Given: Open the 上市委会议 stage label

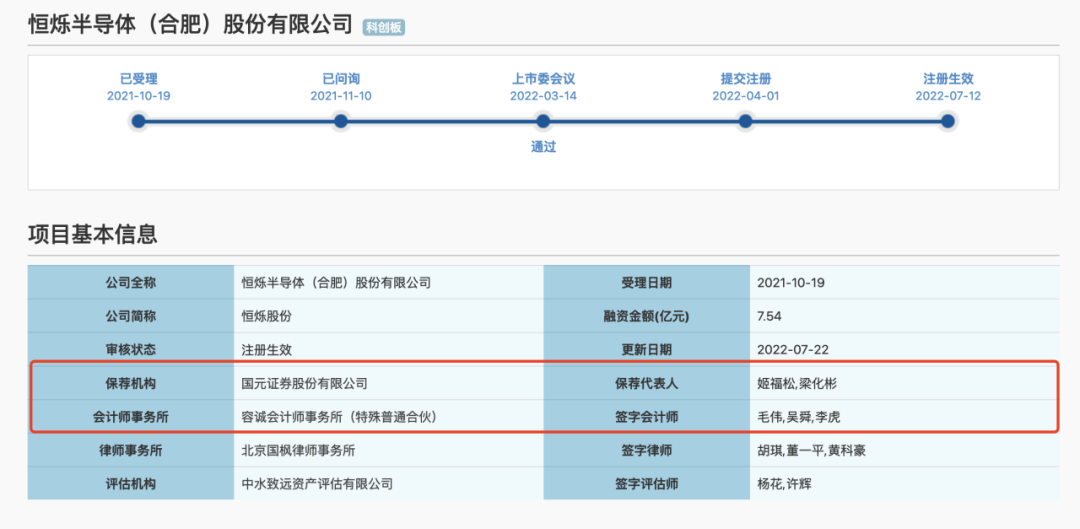Looking at the screenshot, I should click(x=543, y=78).
